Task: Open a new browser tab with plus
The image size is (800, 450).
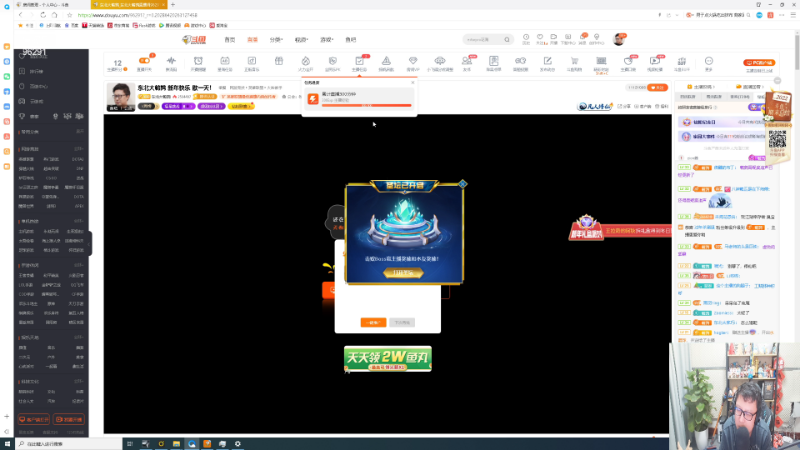Action: tap(172, 5)
